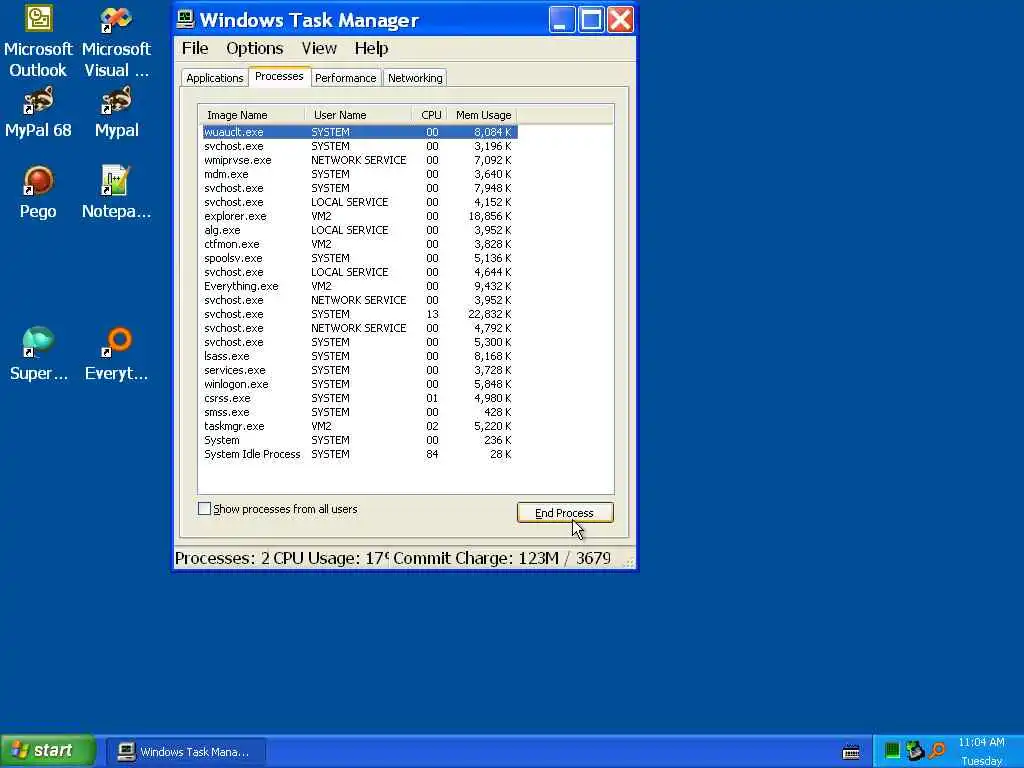Screen dimensions: 1024x768
Task: Sort by User Name column header
Action: (359, 115)
